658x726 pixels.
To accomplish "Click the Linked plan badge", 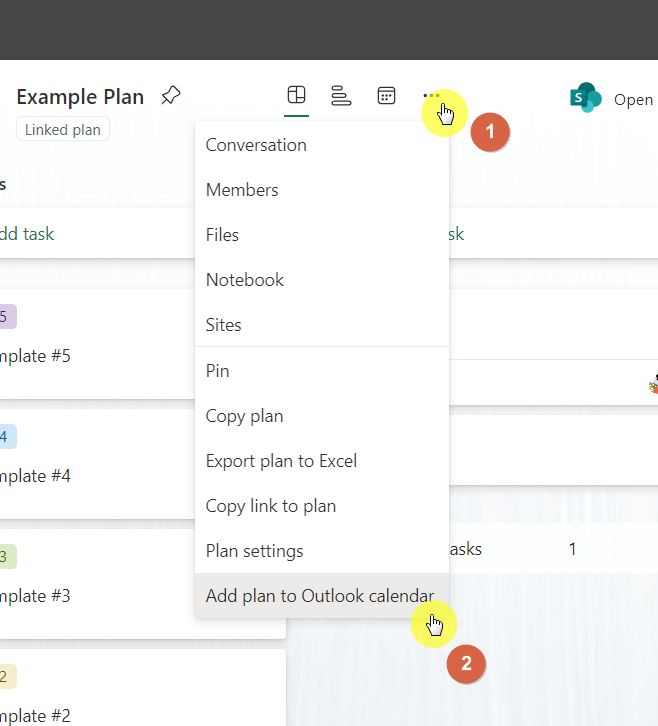I will click(x=63, y=129).
